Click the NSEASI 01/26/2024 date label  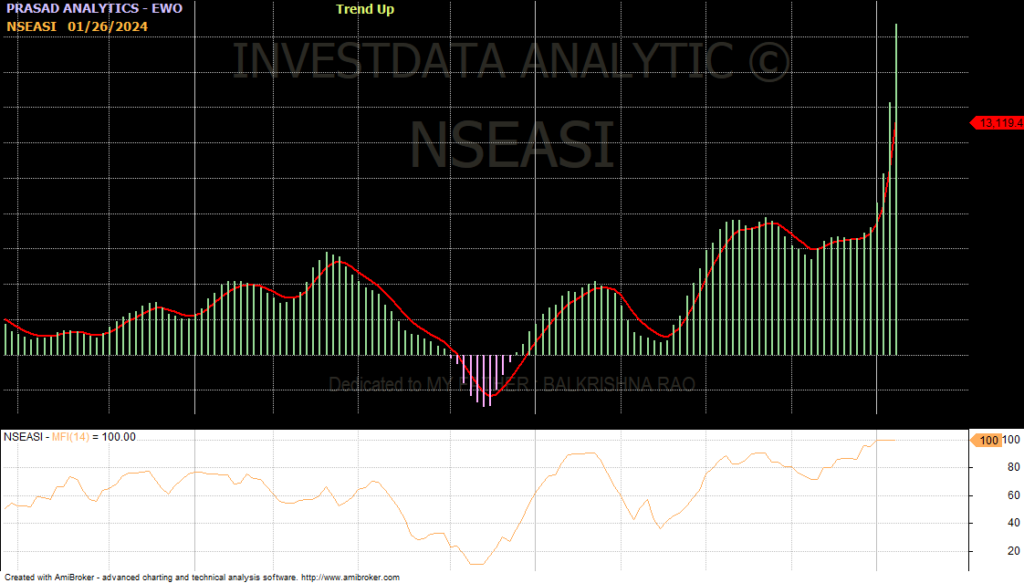coord(76,25)
